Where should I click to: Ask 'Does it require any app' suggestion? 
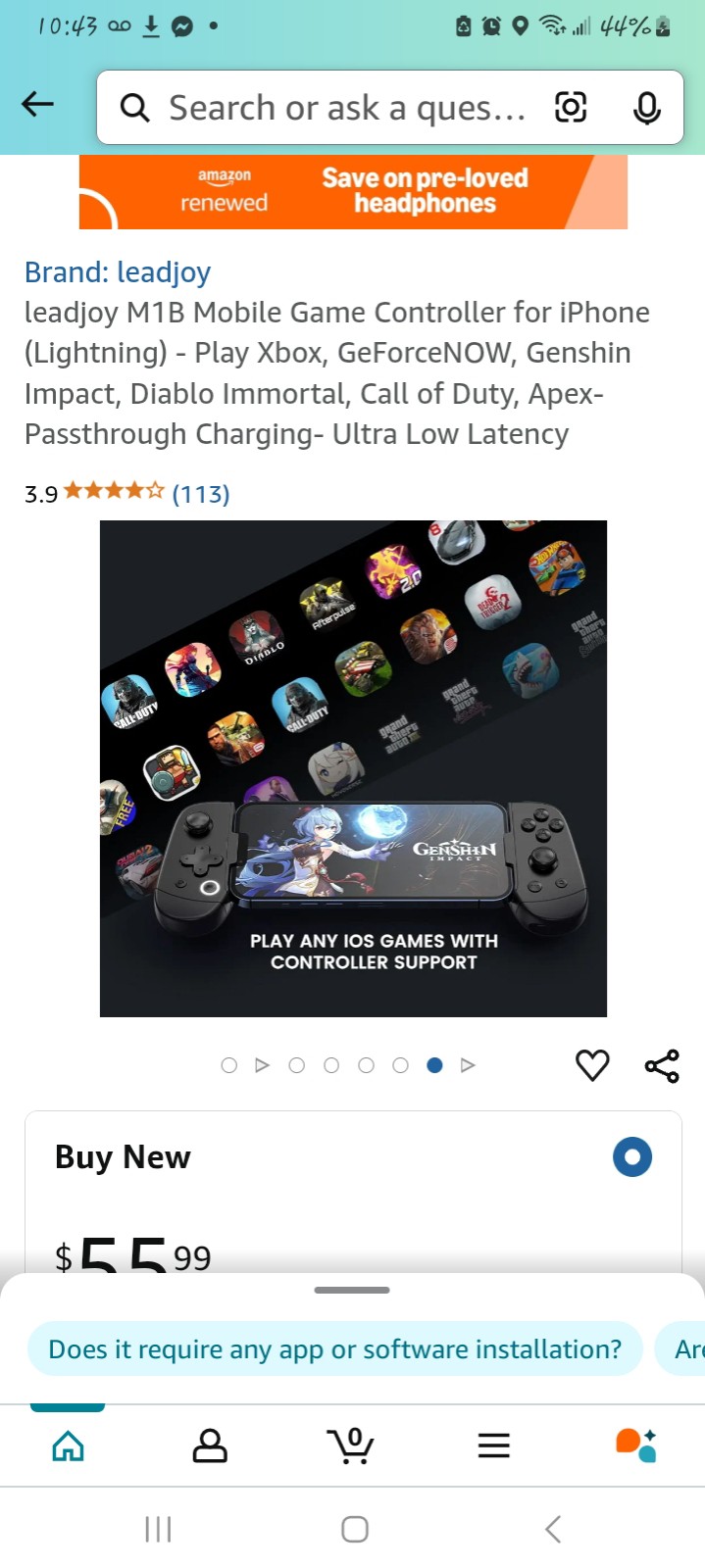(x=334, y=1348)
